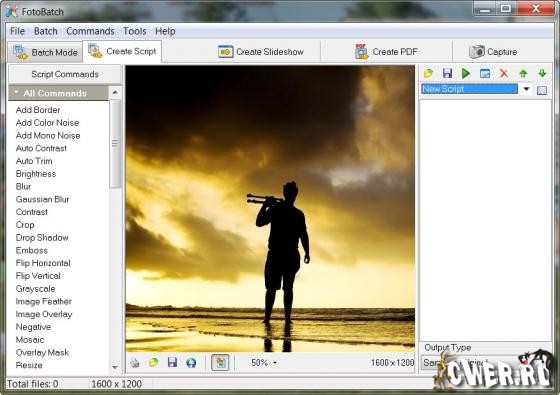The image size is (560, 395).
Task: Open the Commands menu
Action: pos(90,31)
